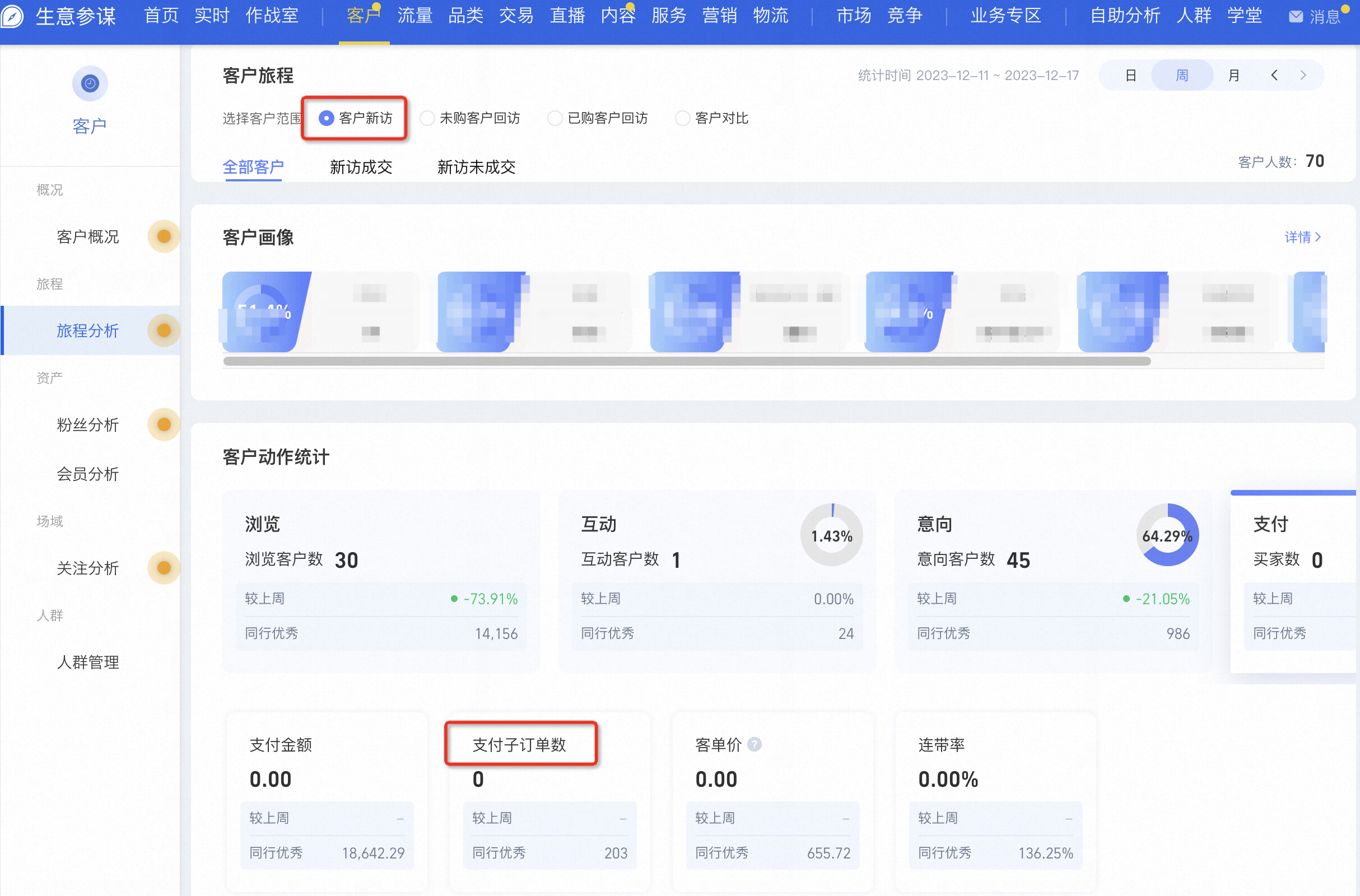Switch statistics period to 月
Screen dimensions: 1360x896
click(x=1234, y=75)
